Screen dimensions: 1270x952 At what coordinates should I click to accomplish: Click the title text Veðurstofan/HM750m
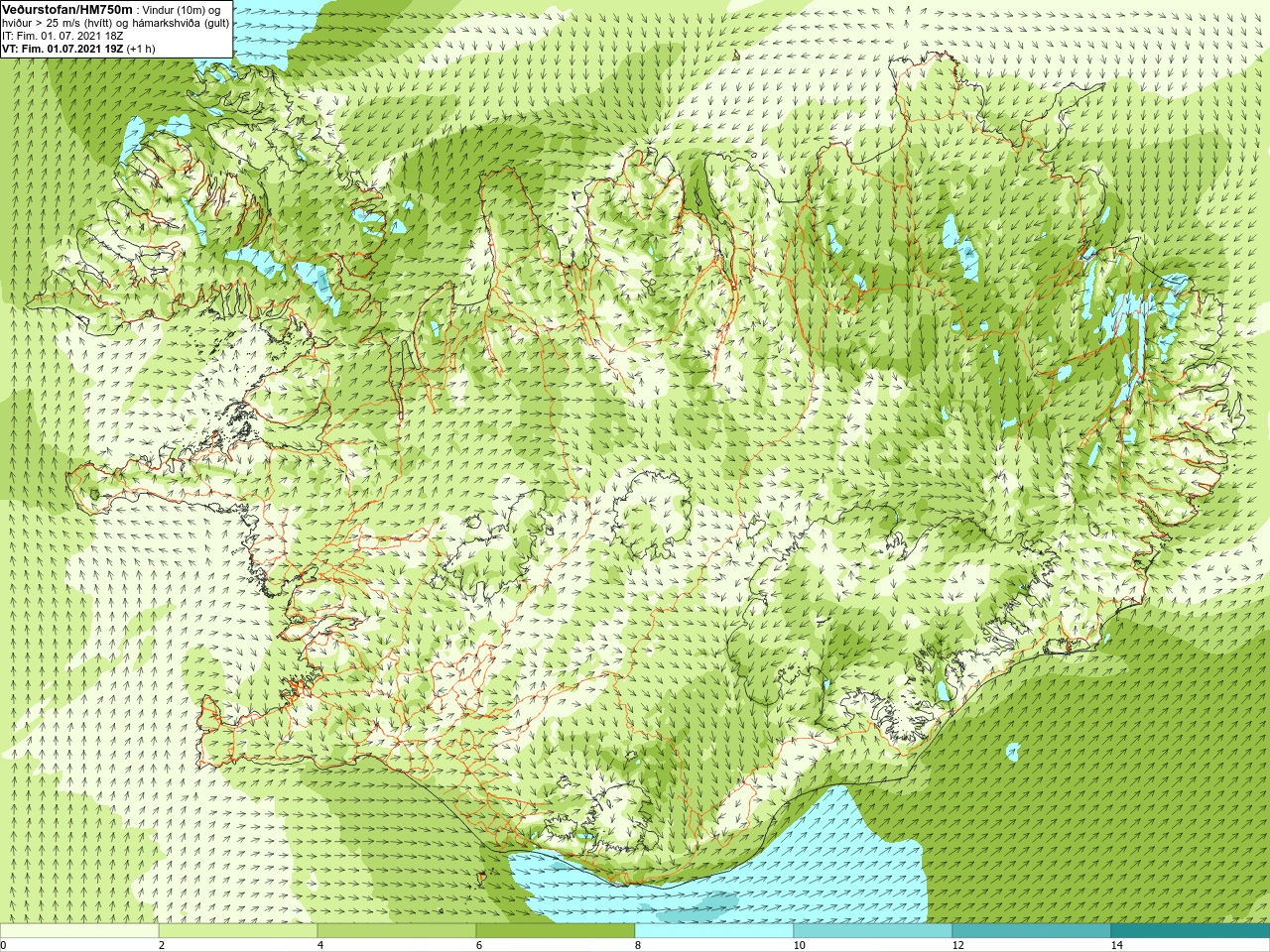(x=67, y=9)
